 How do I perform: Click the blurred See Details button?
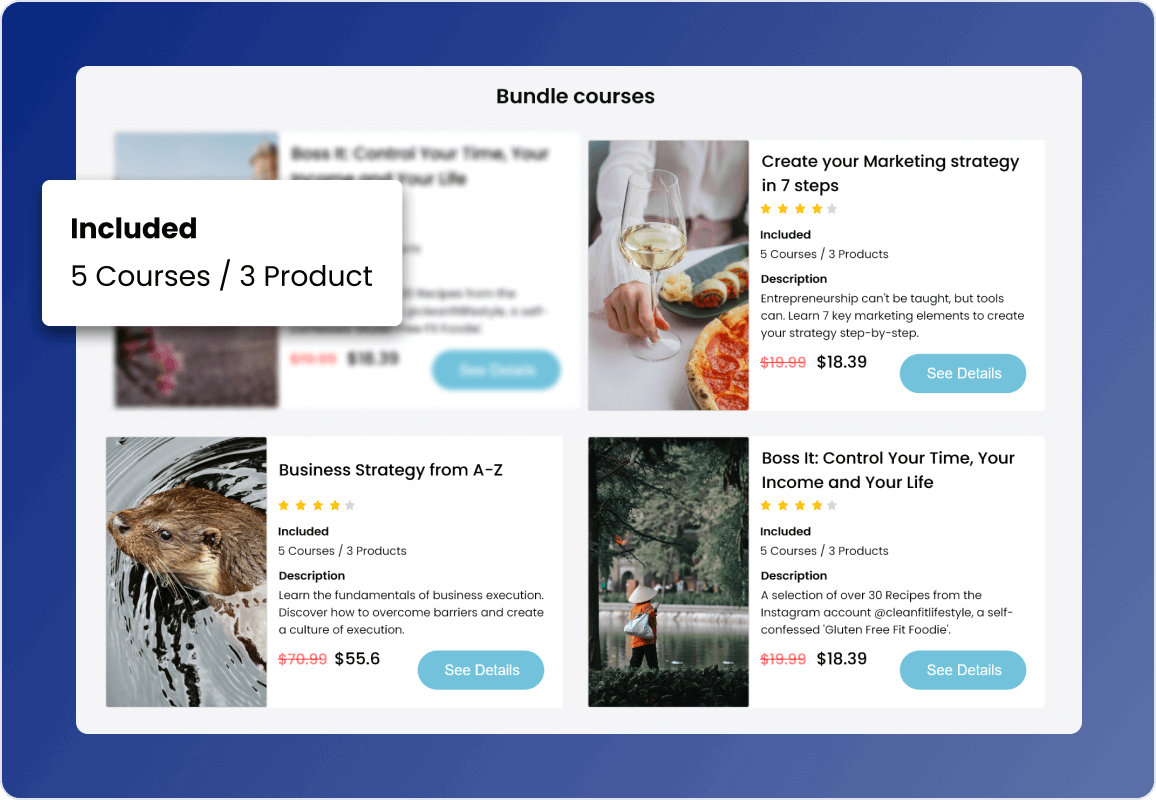[x=496, y=369]
